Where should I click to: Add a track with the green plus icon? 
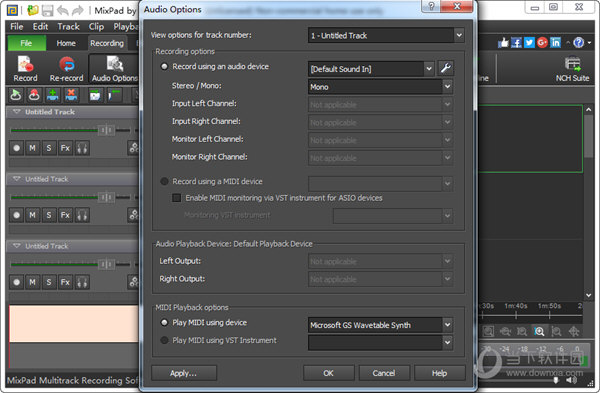tap(53, 95)
